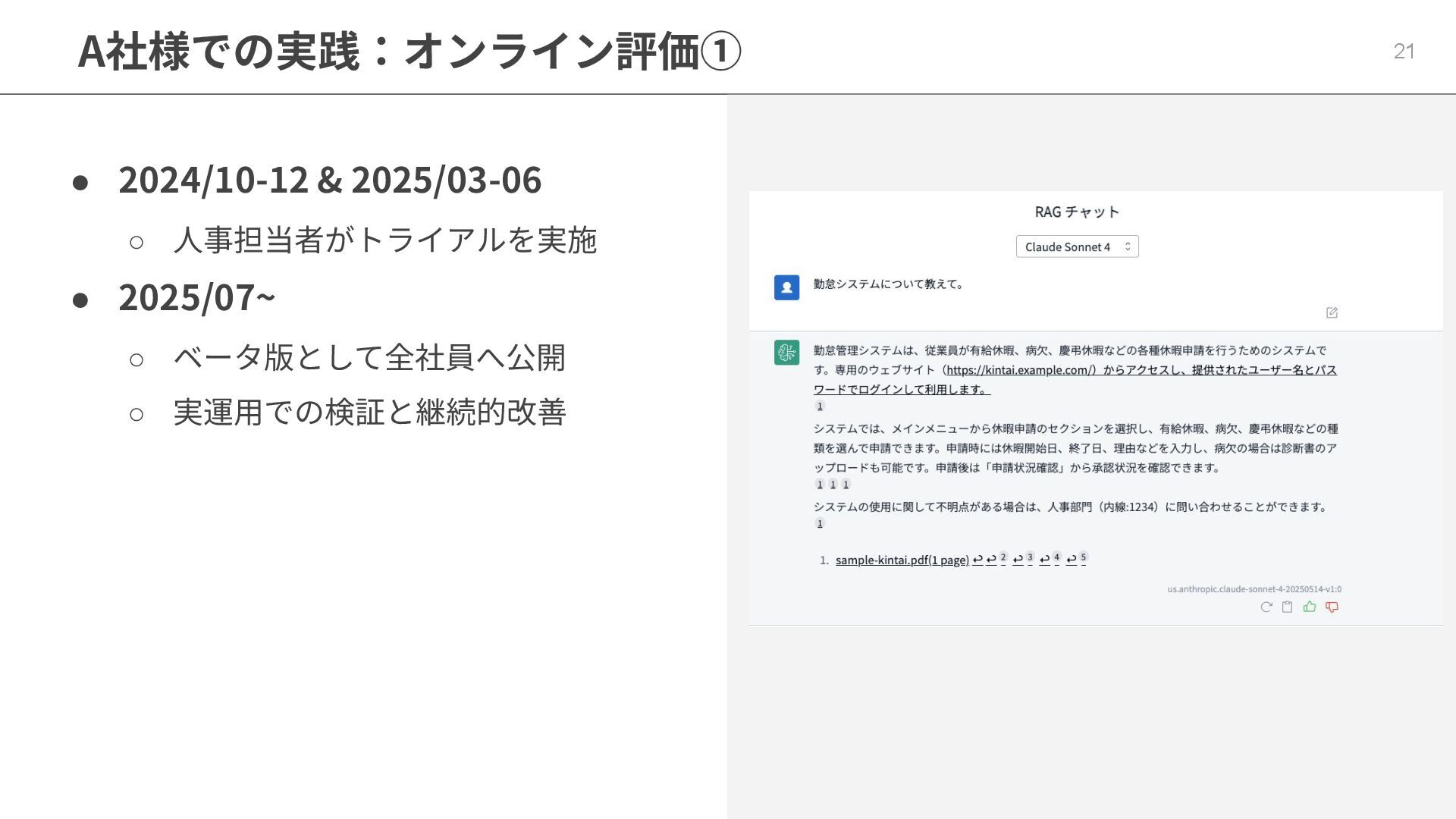Click citation 1 under the first paragraph
1456x819 pixels.
pyautogui.click(x=819, y=406)
